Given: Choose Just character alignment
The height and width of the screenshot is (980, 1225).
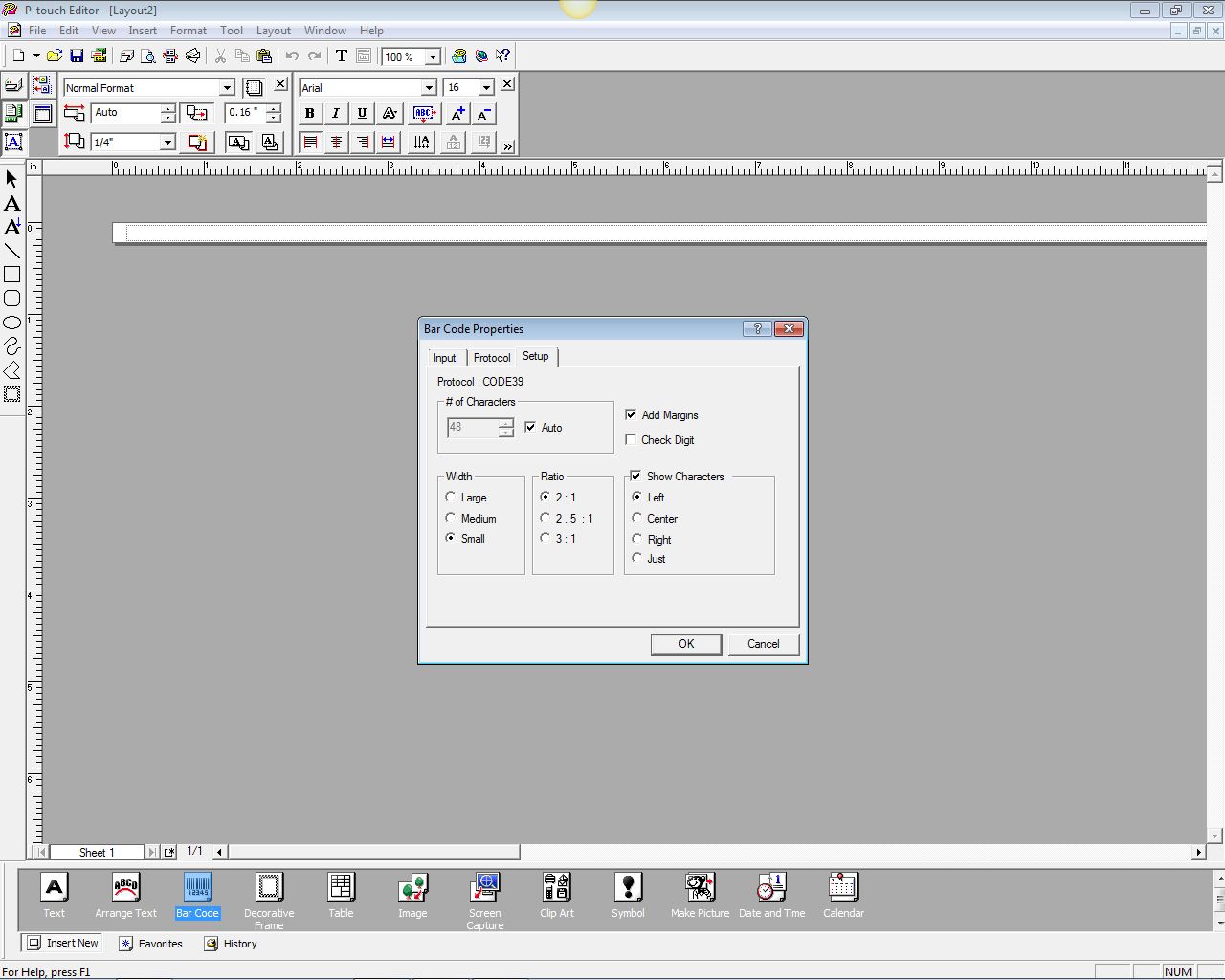Looking at the screenshot, I should (x=637, y=558).
